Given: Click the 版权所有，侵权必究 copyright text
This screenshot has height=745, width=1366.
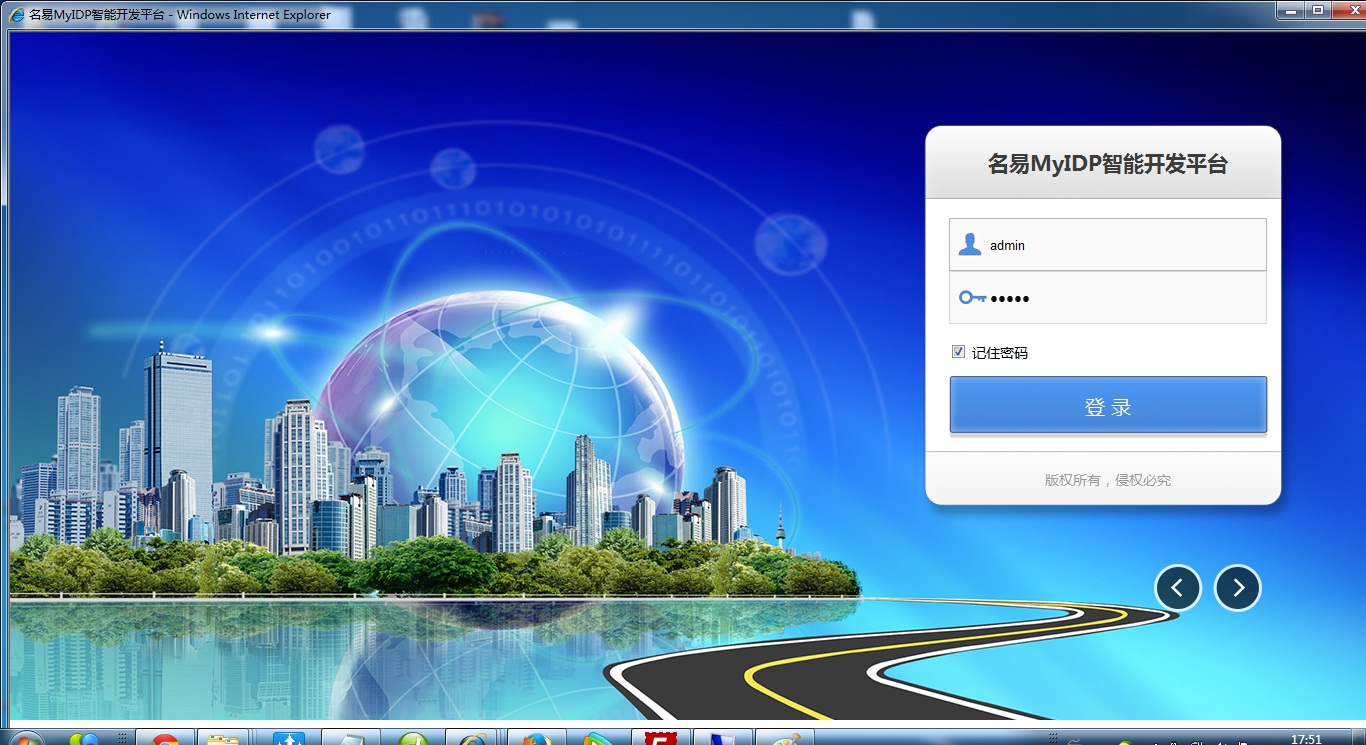Looking at the screenshot, I should [1107, 480].
